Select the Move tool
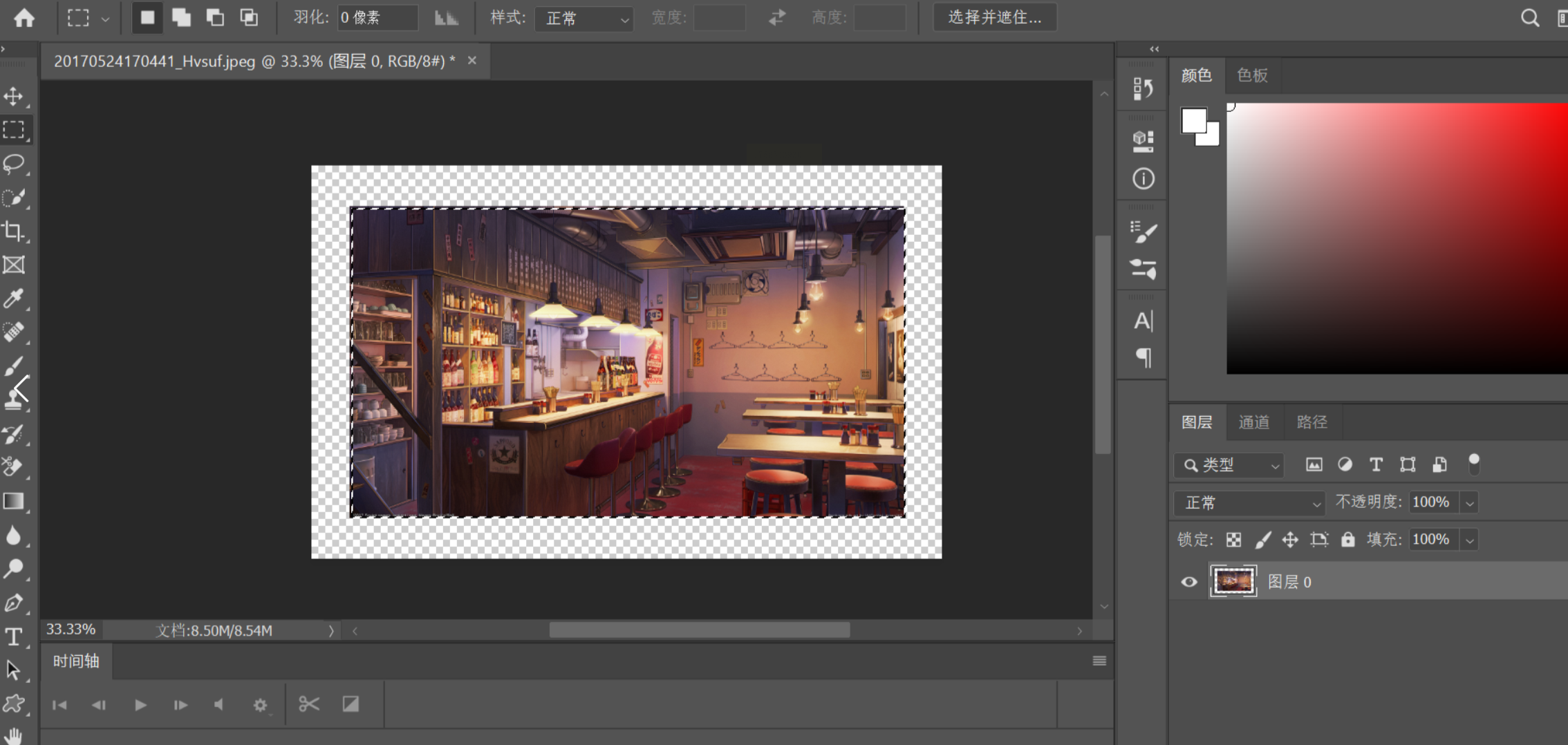The height and width of the screenshot is (745, 1568). (x=14, y=96)
